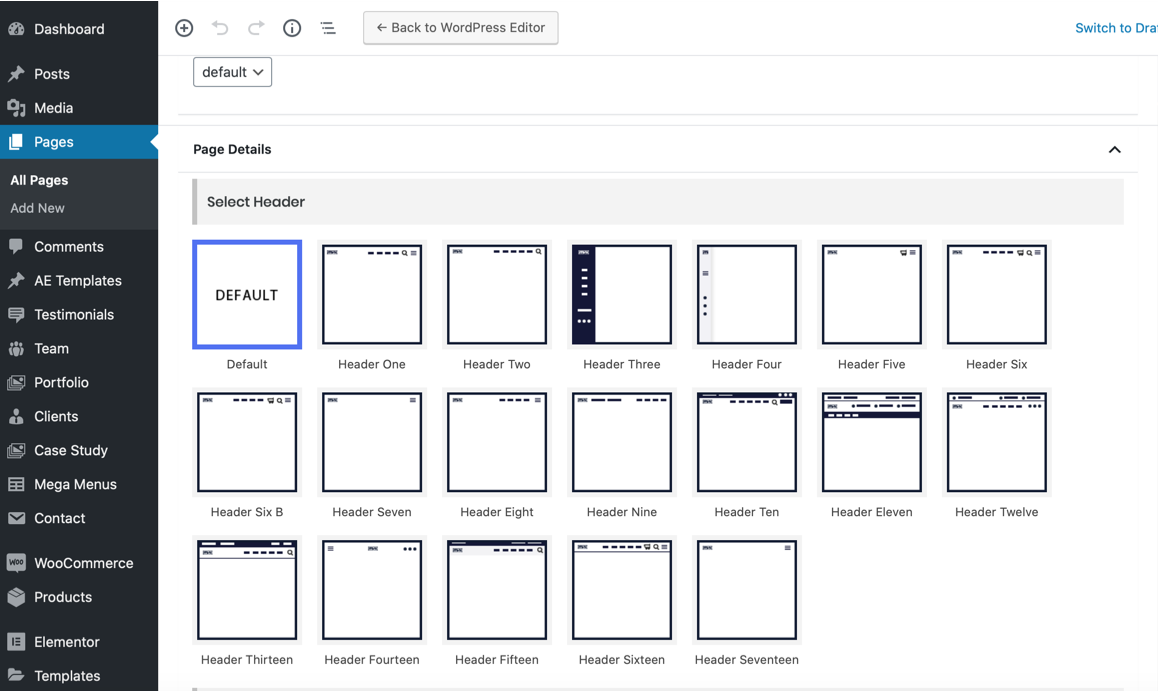Click the Switch to Draft link
The height and width of the screenshot is (691, 1158).
[x=1115, y=28]
